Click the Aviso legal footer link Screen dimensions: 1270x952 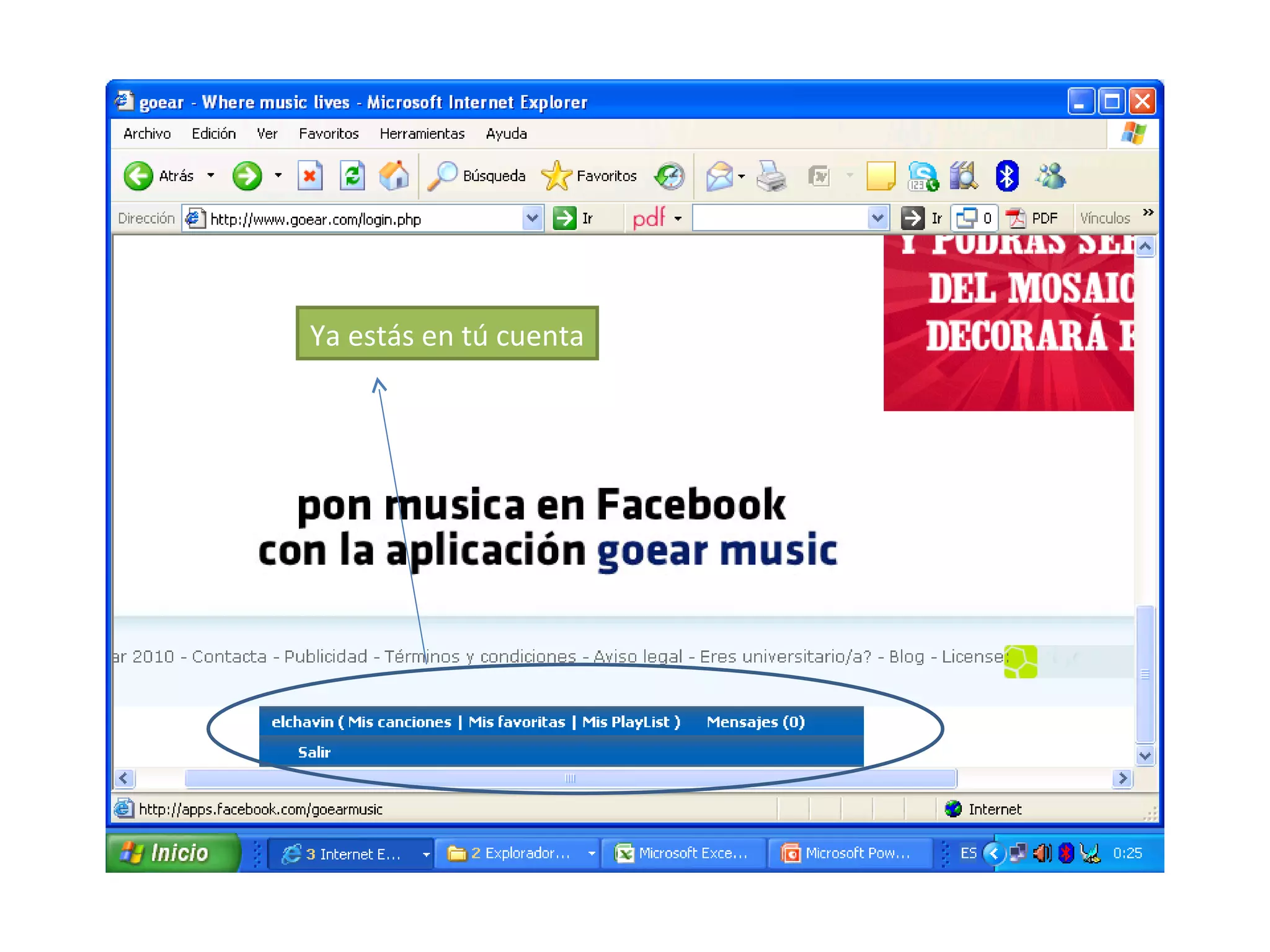click(x=638, y=656)
